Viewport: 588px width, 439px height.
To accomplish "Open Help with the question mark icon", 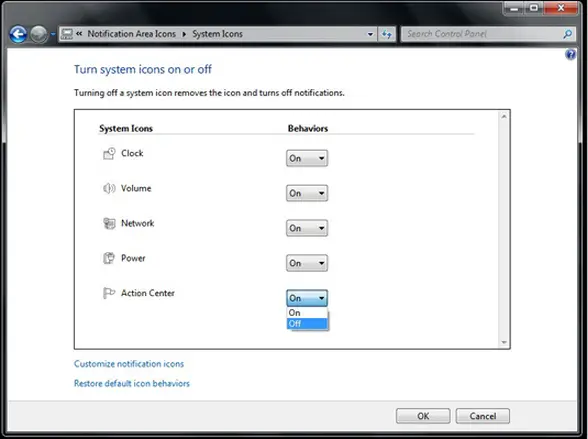I will tap(571, 55).
